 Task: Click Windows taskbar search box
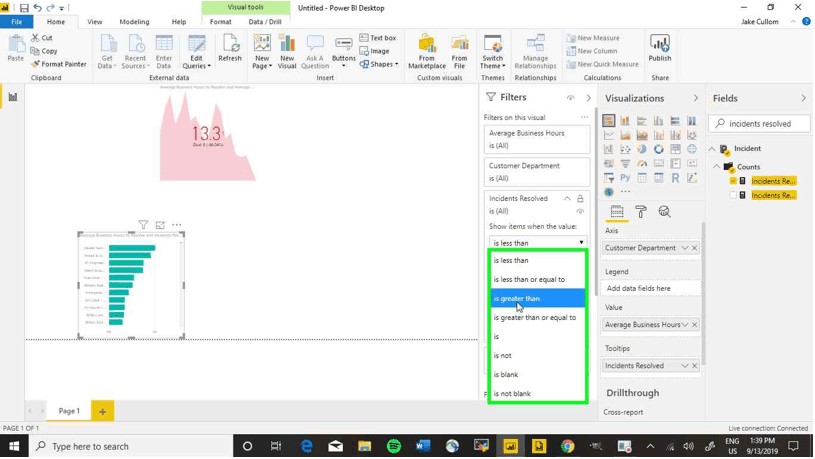(130, 447)
